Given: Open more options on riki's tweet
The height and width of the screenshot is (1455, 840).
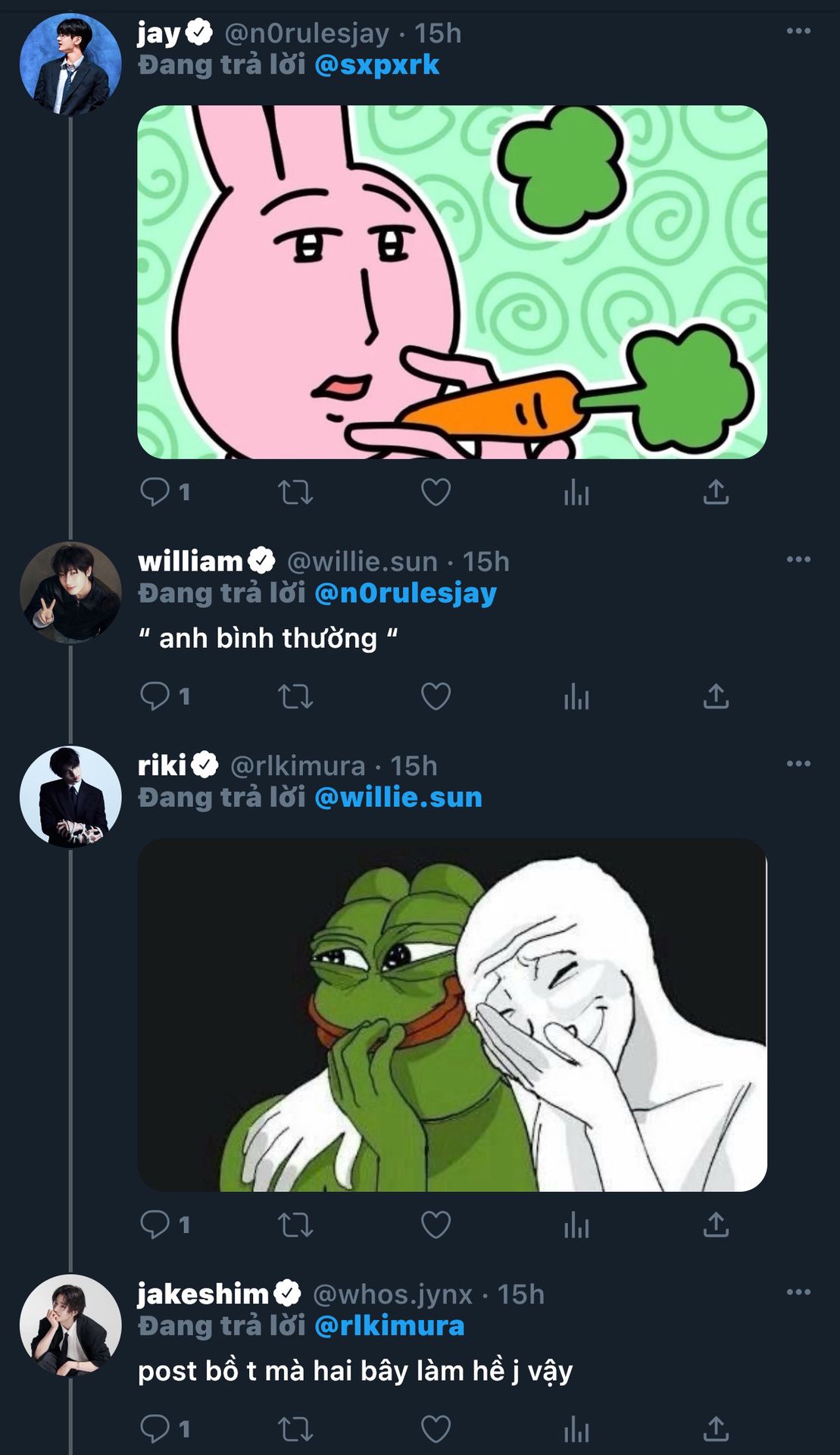Looking at the screenshot, I should click(798, 763).
